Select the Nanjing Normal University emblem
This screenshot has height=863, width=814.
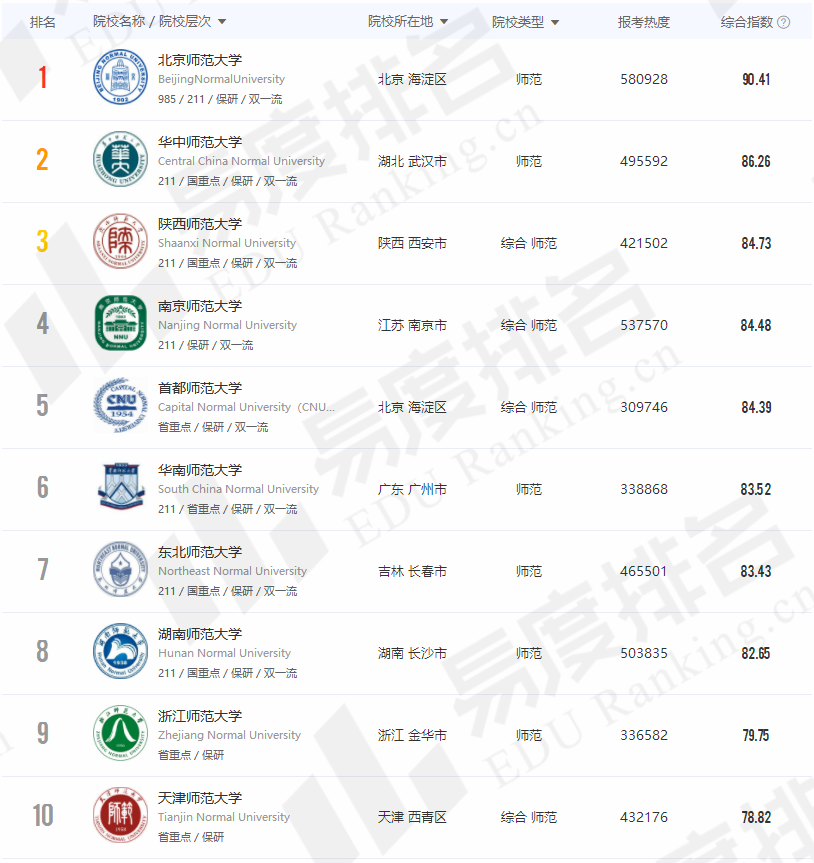coord(121,323)
